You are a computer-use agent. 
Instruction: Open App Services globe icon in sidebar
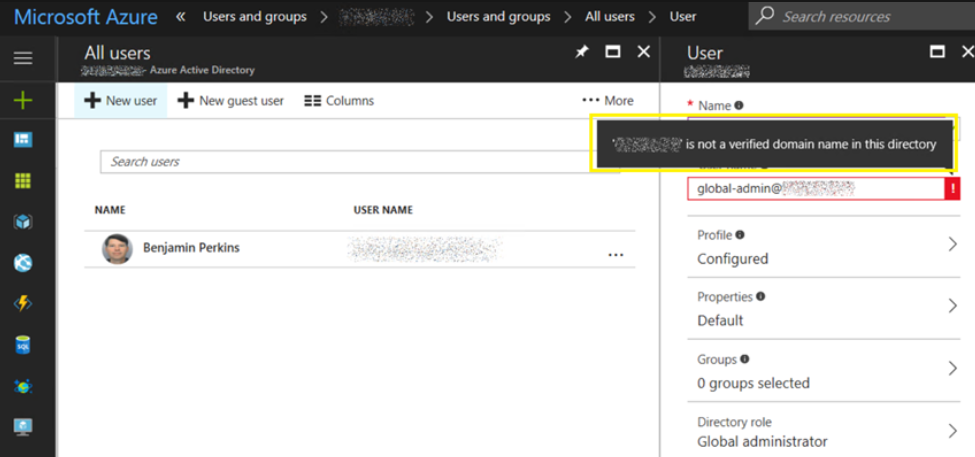(22, 263)
